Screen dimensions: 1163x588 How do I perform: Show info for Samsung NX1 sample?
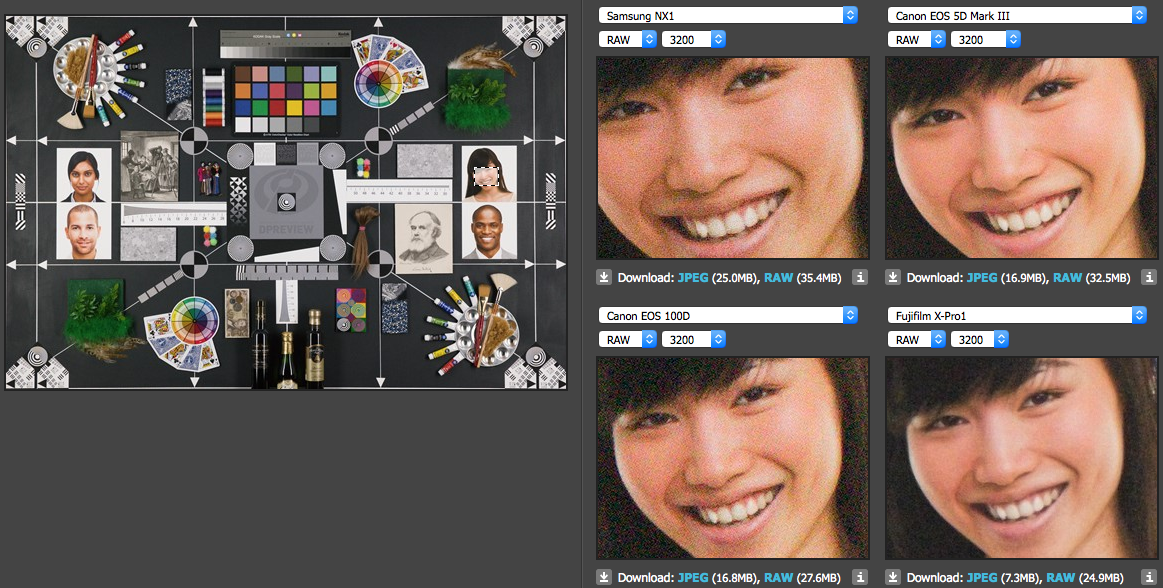pos(860,277)
